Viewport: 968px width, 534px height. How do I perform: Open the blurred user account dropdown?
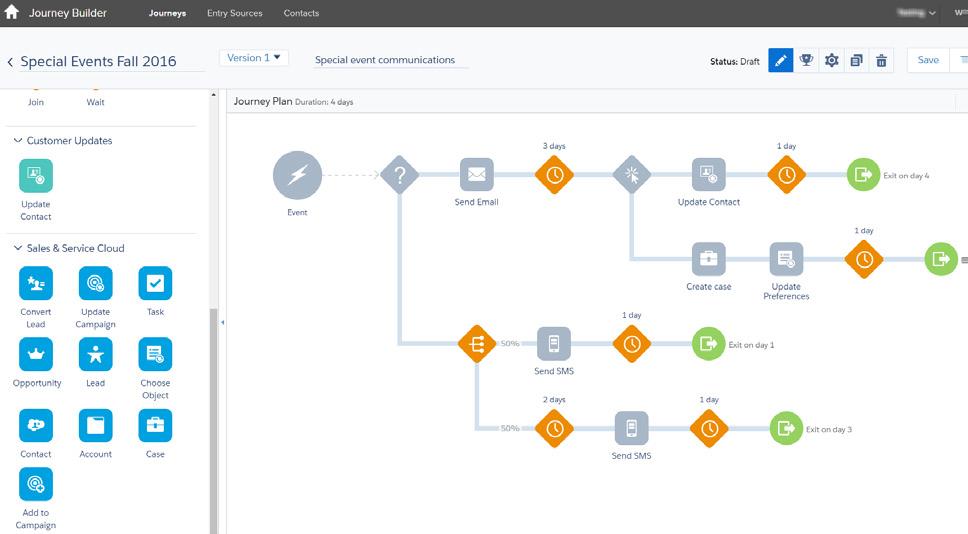point(917,12)
